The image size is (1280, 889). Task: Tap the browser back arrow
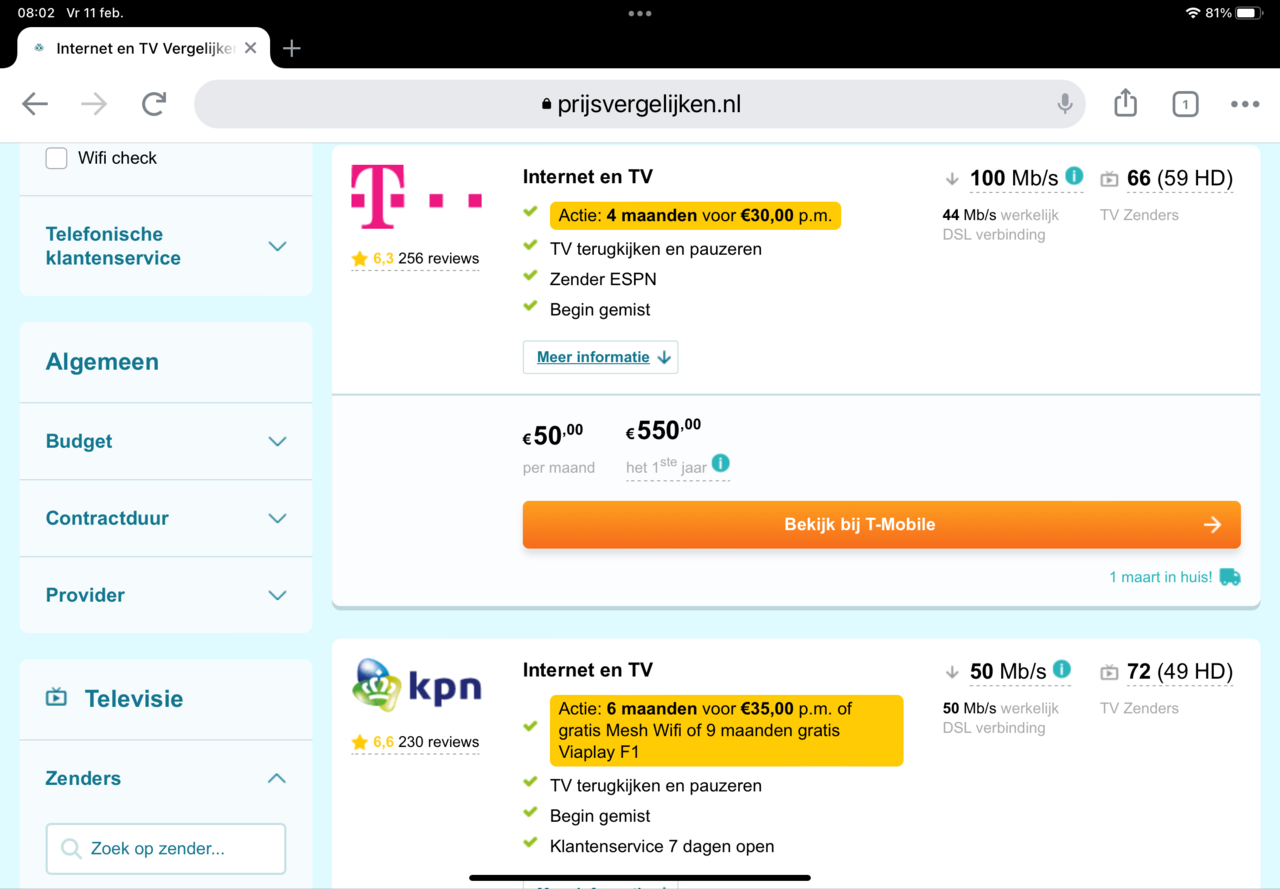click(x=35, y=104)
